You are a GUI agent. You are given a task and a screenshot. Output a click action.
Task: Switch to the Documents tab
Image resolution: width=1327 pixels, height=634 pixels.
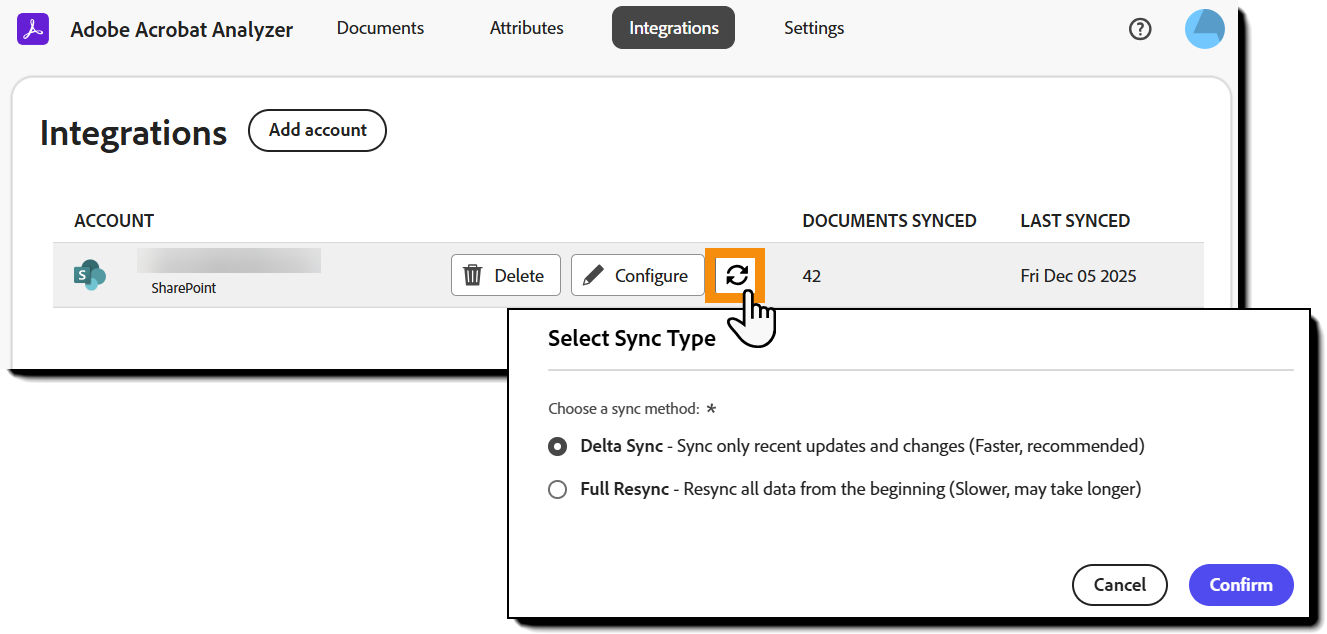pyautogui.click(x=379, y=28)
